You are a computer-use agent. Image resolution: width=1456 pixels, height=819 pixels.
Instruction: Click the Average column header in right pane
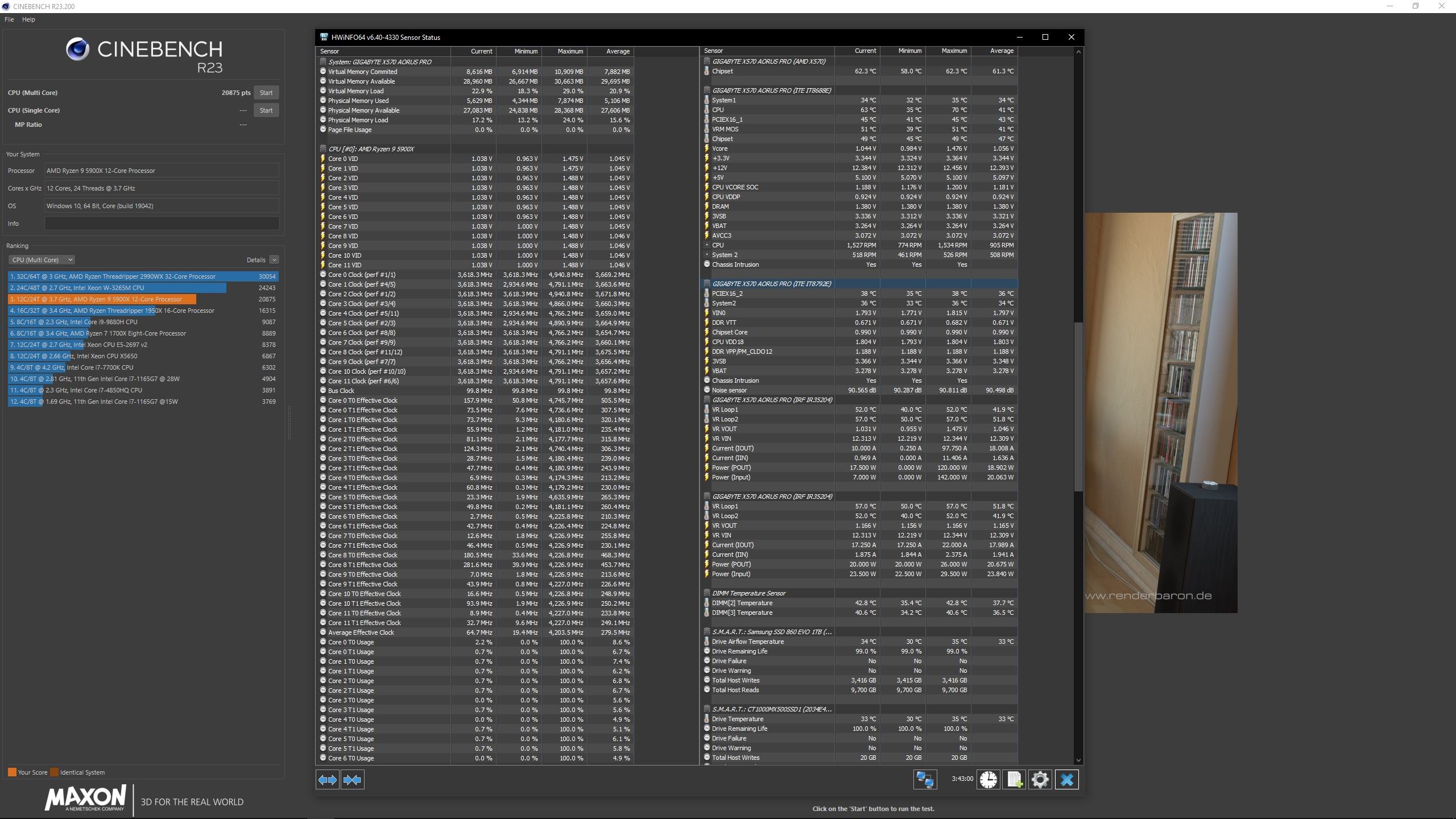tap(994, 51)
